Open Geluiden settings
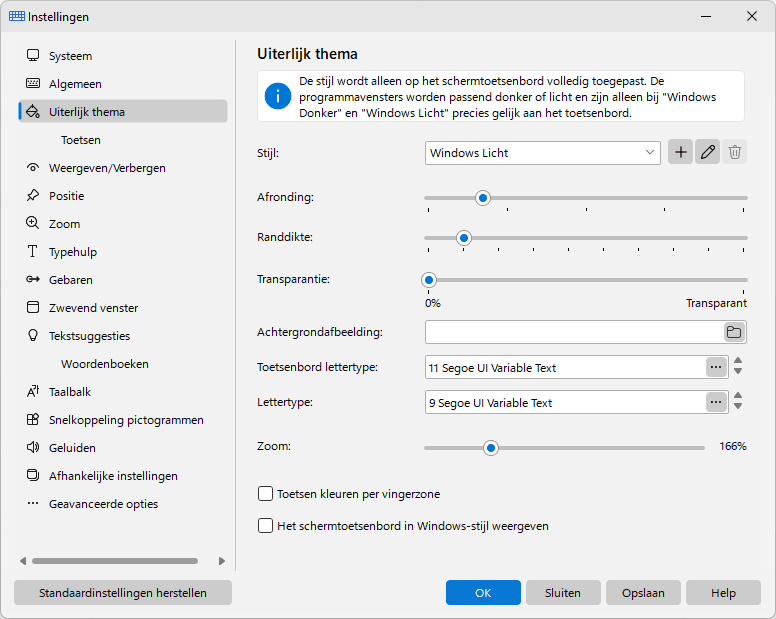This screenshot has width=776, height=619. pyautogui.click(x=123, y=447)
